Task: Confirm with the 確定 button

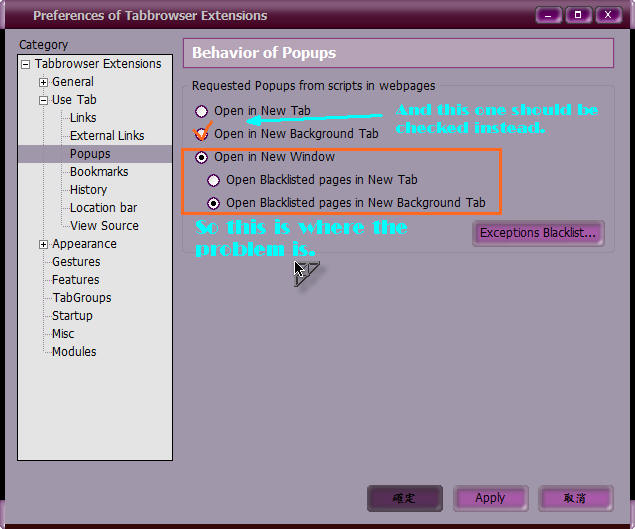Action: [405, 498]
